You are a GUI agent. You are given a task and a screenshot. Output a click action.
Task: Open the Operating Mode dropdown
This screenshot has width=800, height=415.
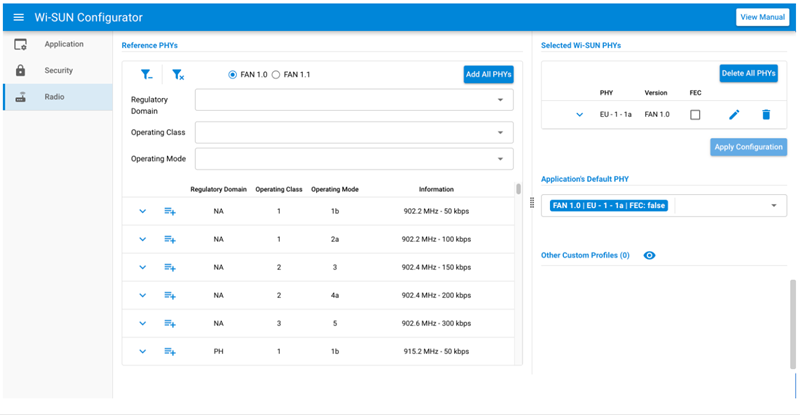coord(354,159)
